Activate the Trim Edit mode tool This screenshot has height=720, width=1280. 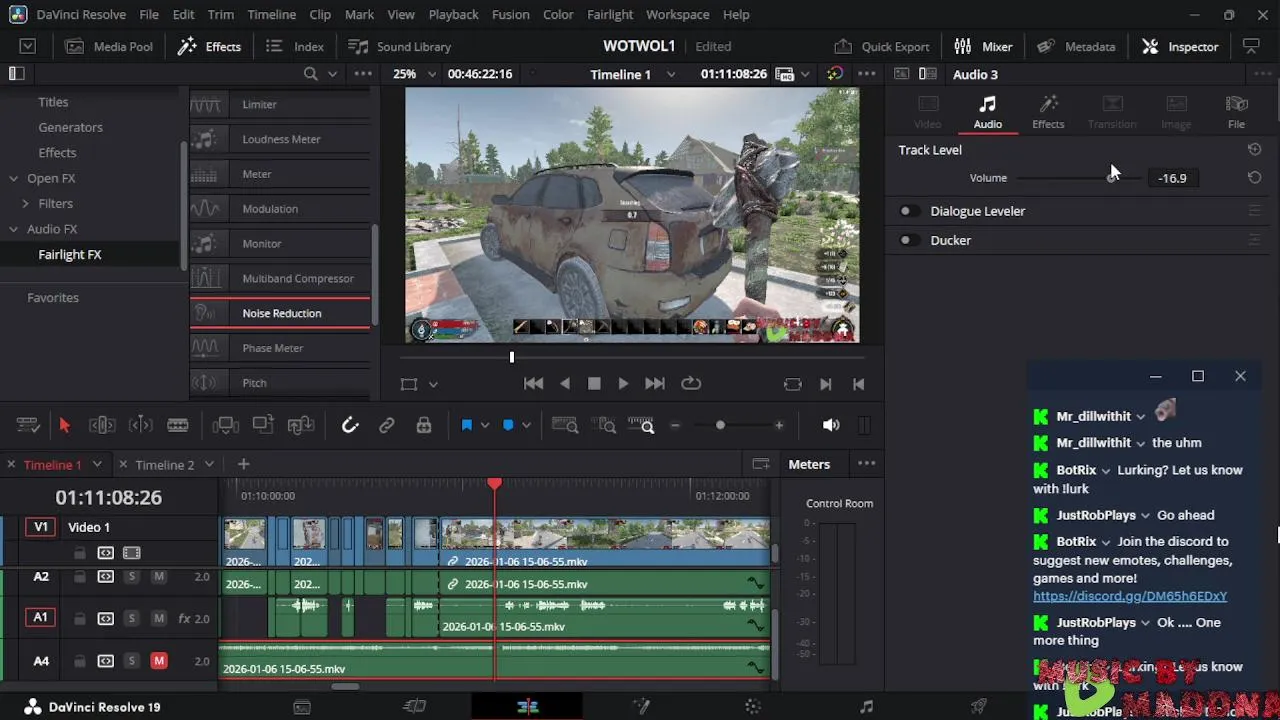point(102,425)
